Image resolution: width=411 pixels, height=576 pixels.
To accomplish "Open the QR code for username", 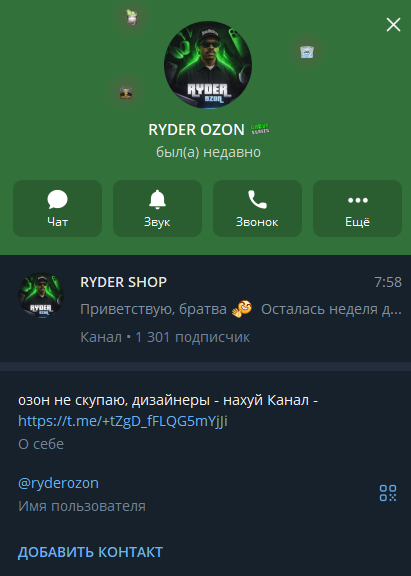I will [388, 493].
